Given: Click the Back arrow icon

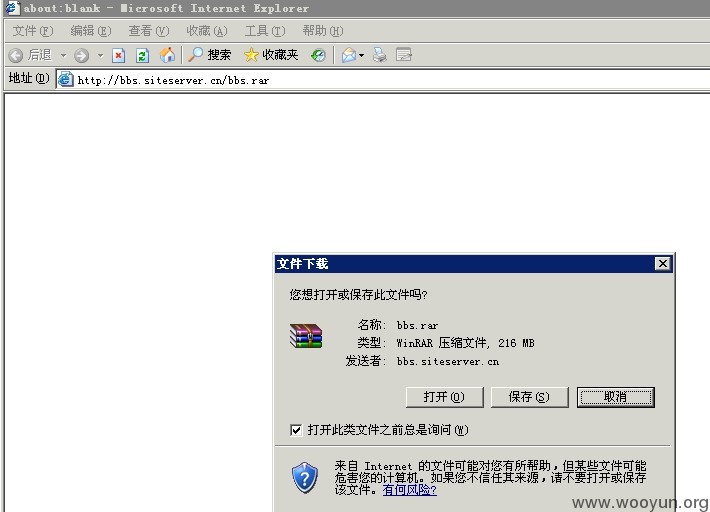Looking at the screenshot, I should point(16,55).
